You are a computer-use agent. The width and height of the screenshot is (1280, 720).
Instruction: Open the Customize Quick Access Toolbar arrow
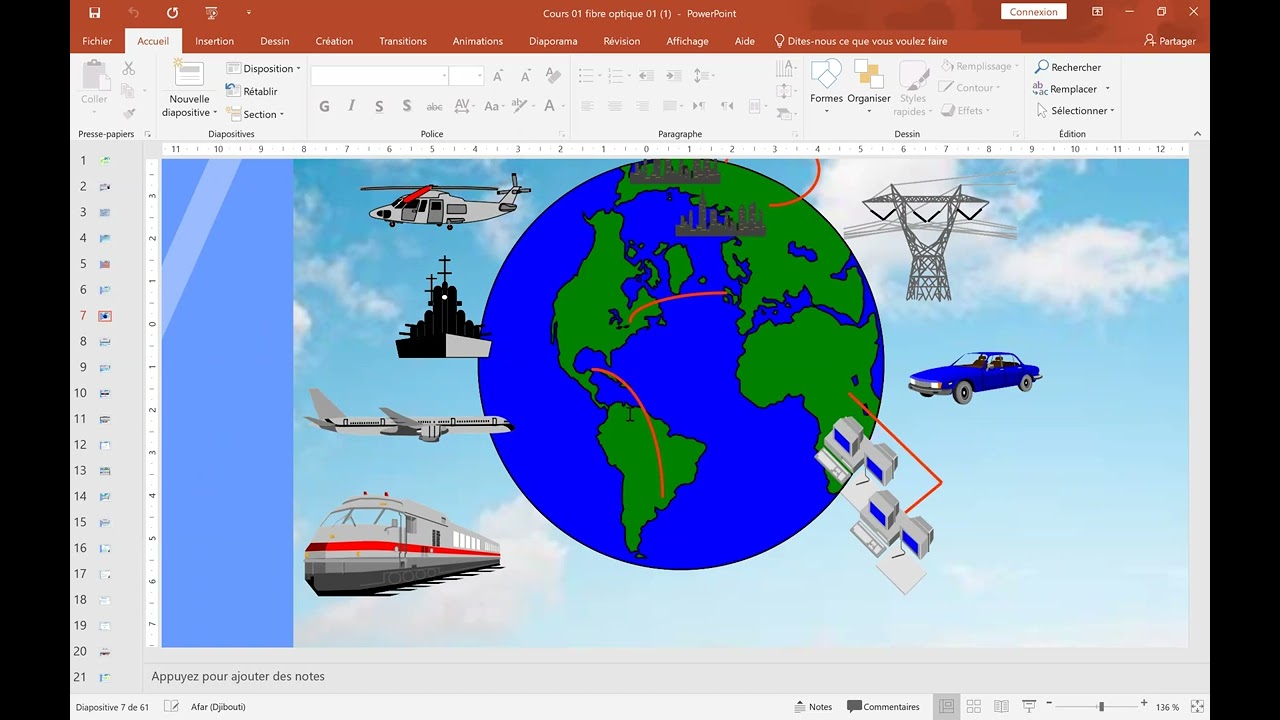pyautogui.click(x=249, y=13)
